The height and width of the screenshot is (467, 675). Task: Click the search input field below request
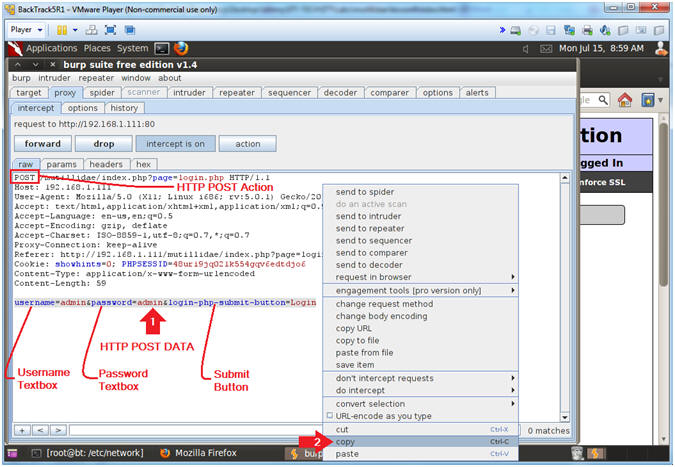tap(196, 430)
